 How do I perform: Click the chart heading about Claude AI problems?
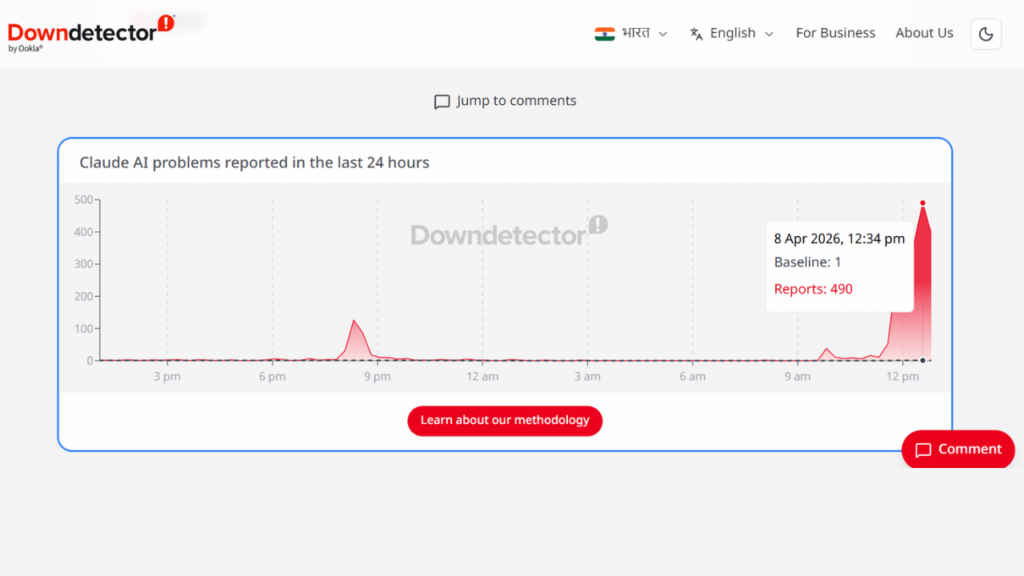254,162
